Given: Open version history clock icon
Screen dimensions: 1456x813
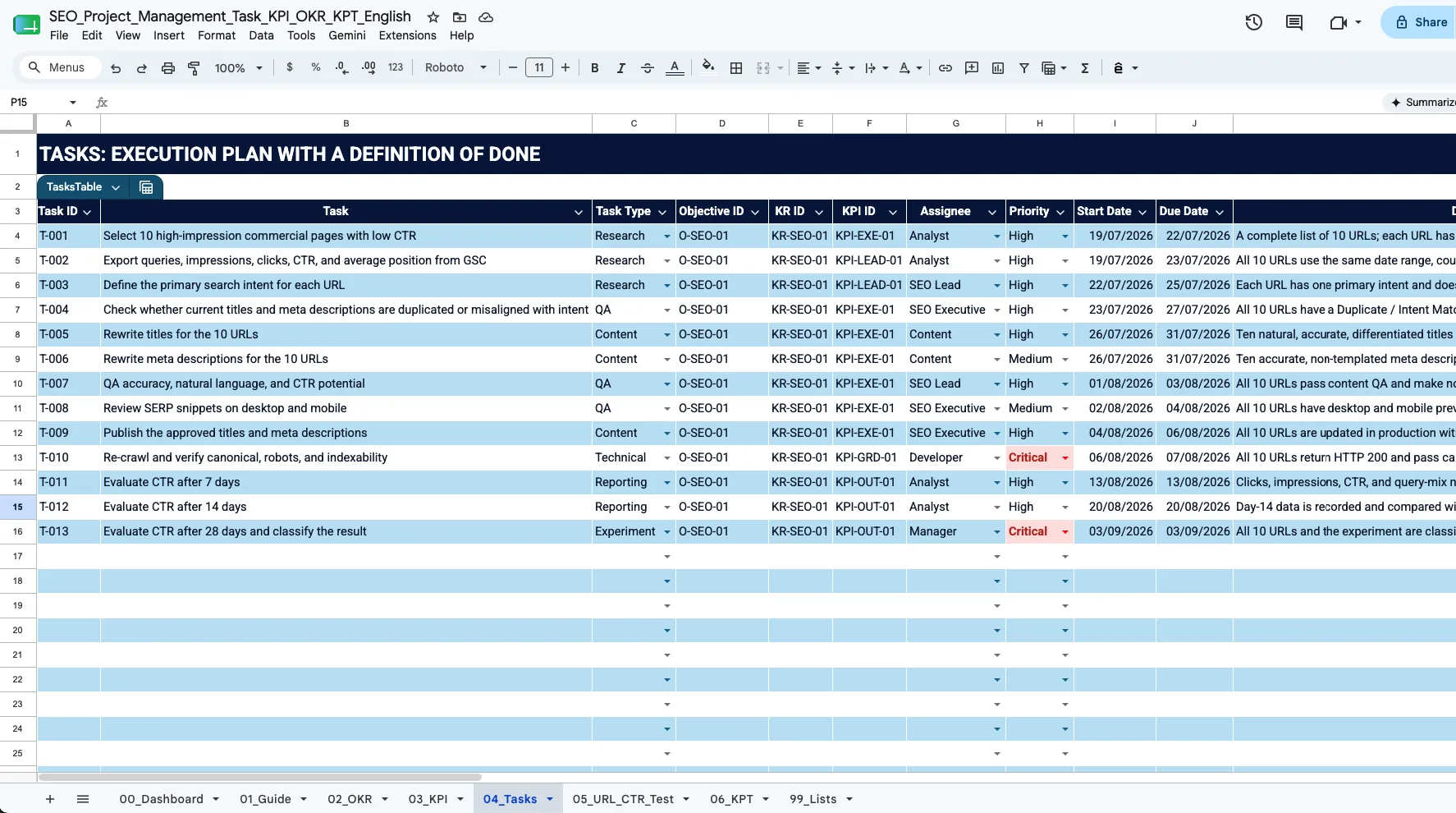Looking at the screenshot, I should (x=1253, y=22).
